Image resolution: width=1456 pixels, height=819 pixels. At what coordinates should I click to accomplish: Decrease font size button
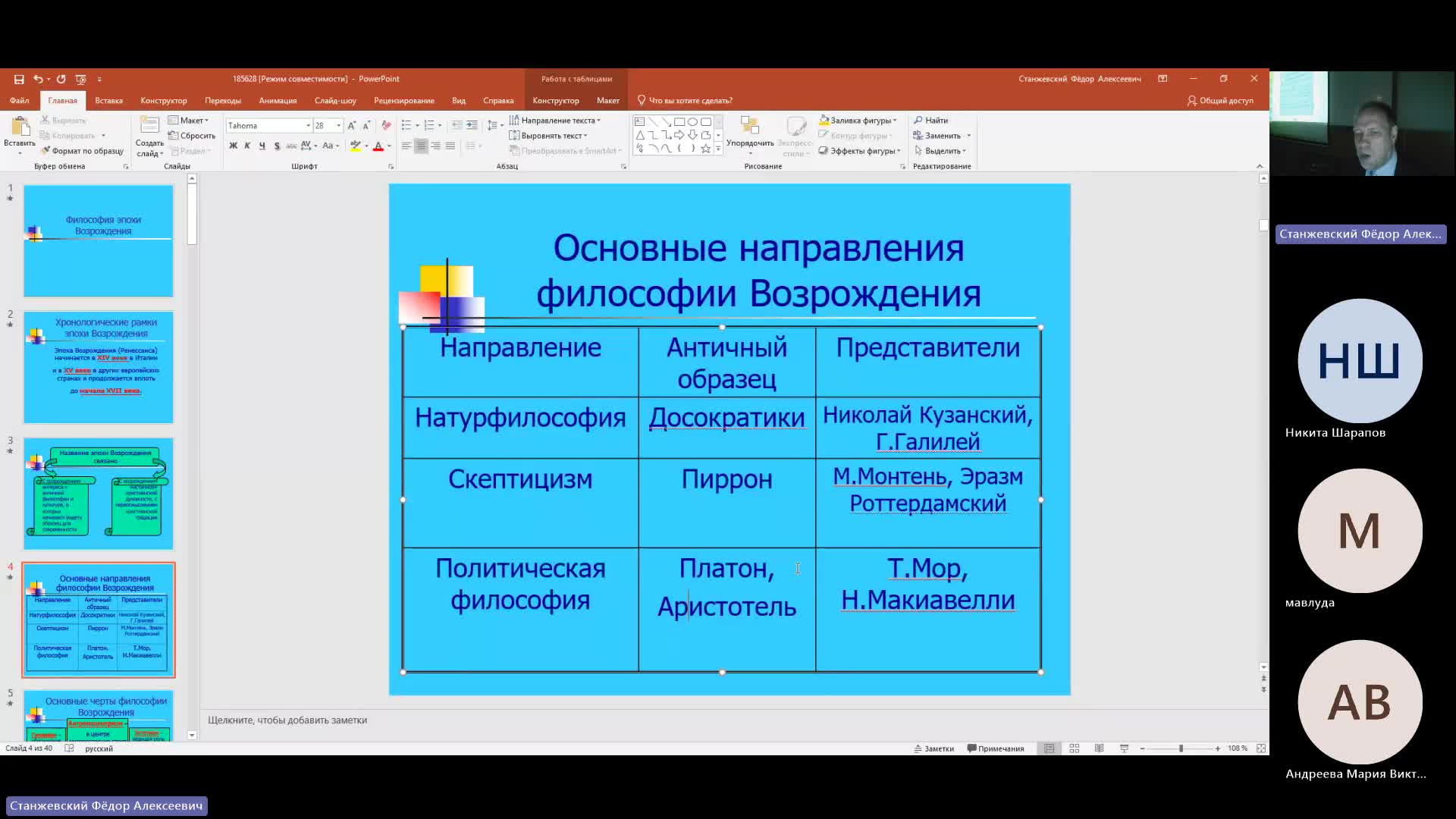coord(366,126)
